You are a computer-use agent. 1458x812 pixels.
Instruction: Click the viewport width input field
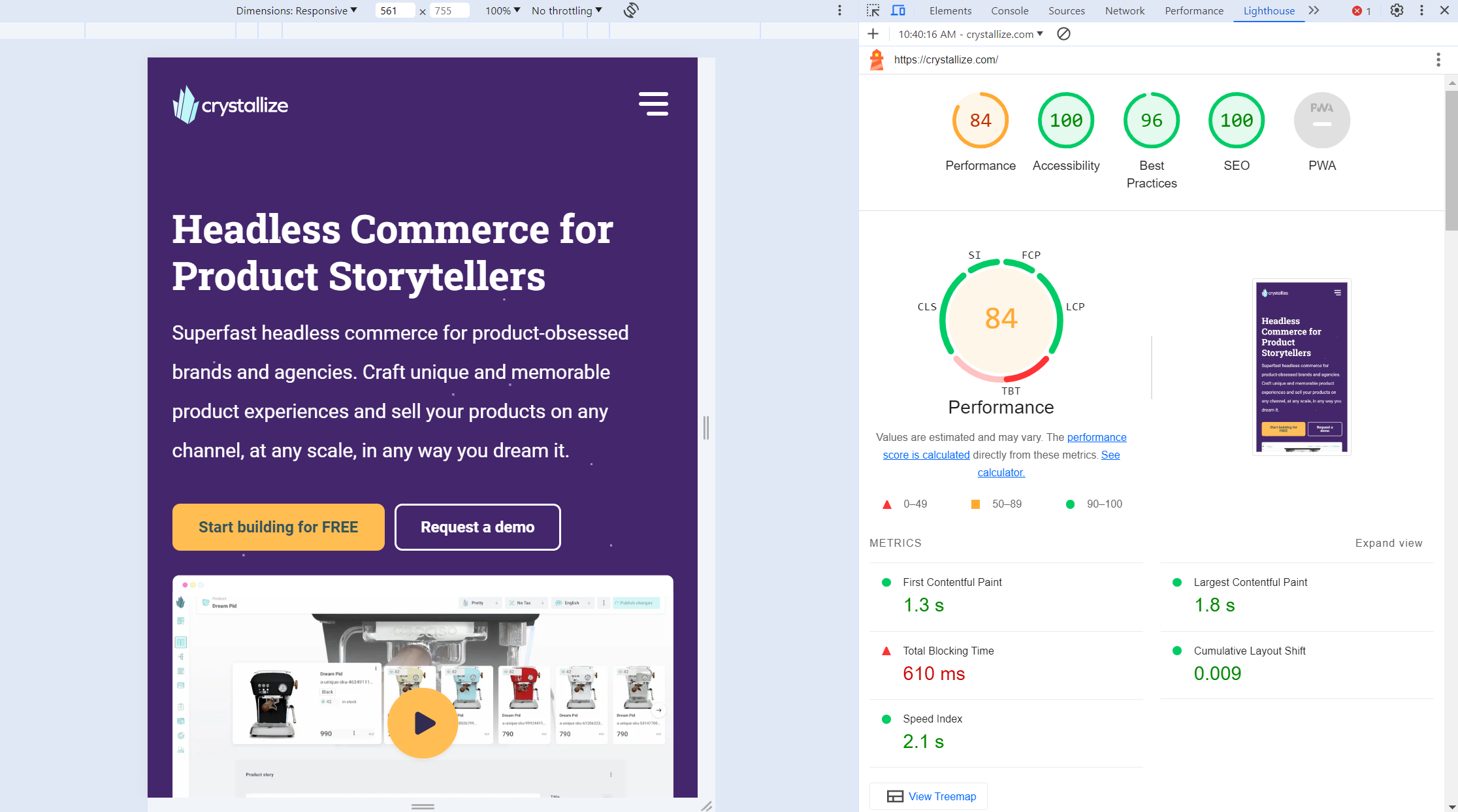(395, 10)
